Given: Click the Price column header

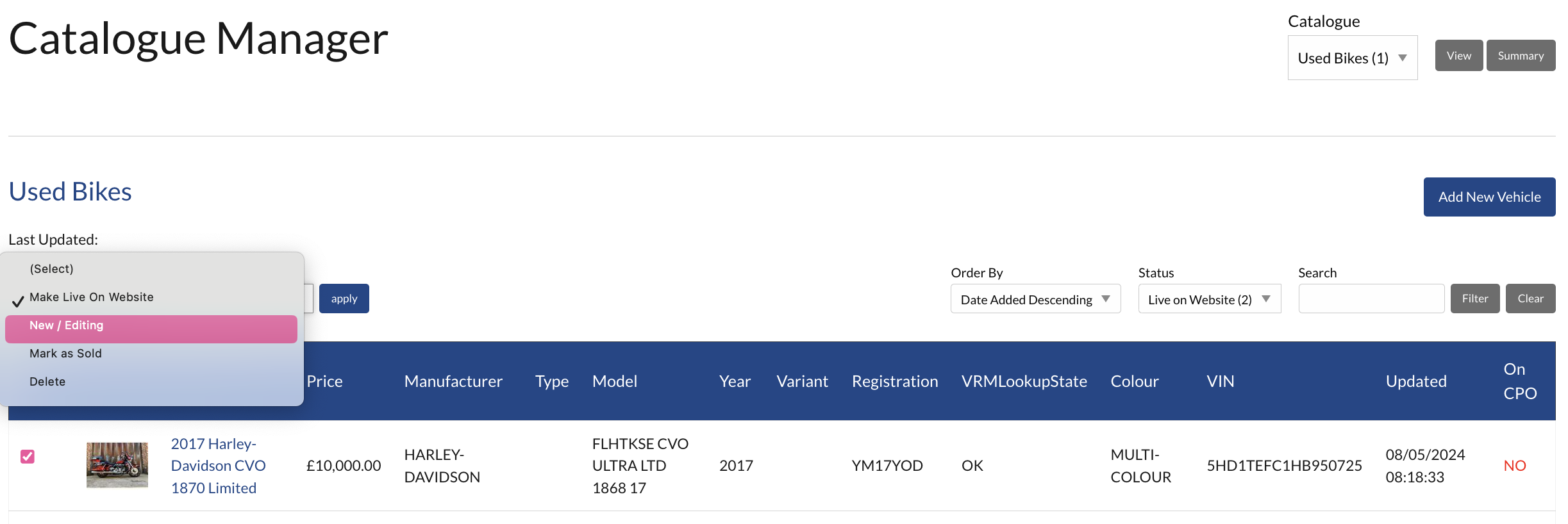Looking at the screenshot, I should tap(324, 381).
